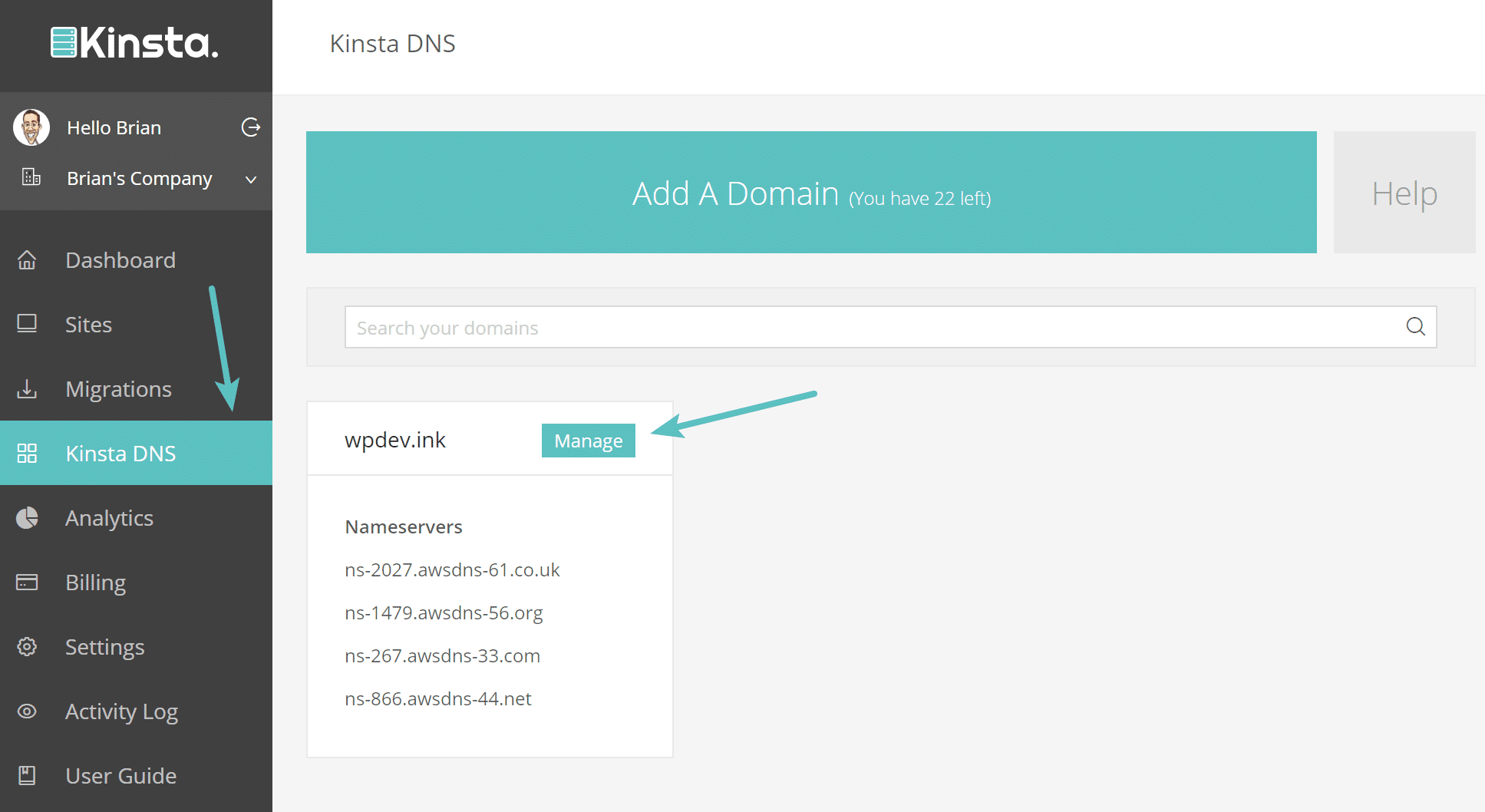
Task: Select nameserver ns-267.awsdns-33.com
Action: (x=443, y=656)
